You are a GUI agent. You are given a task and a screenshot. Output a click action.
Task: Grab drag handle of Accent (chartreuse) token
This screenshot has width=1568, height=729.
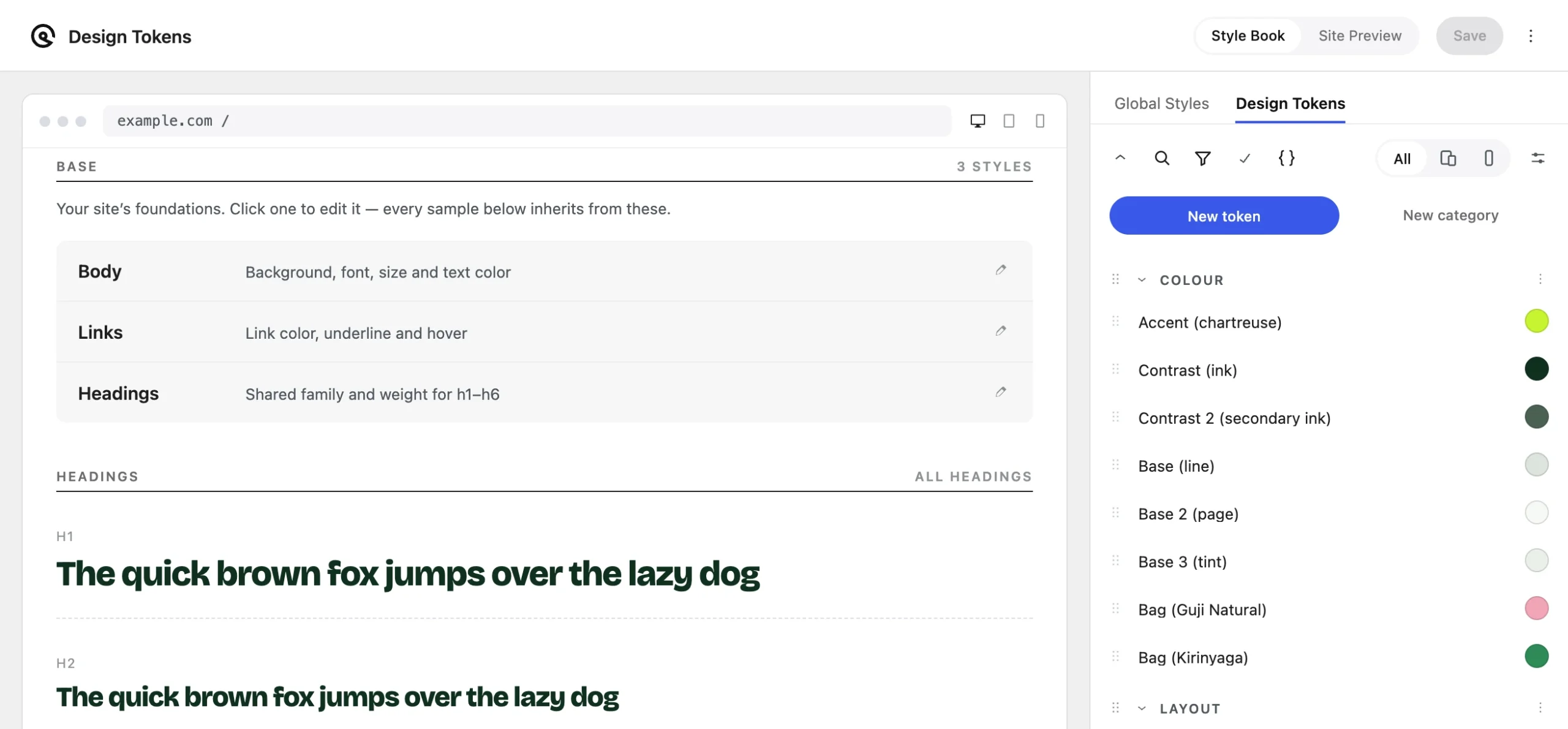(x=1115, y=321)
